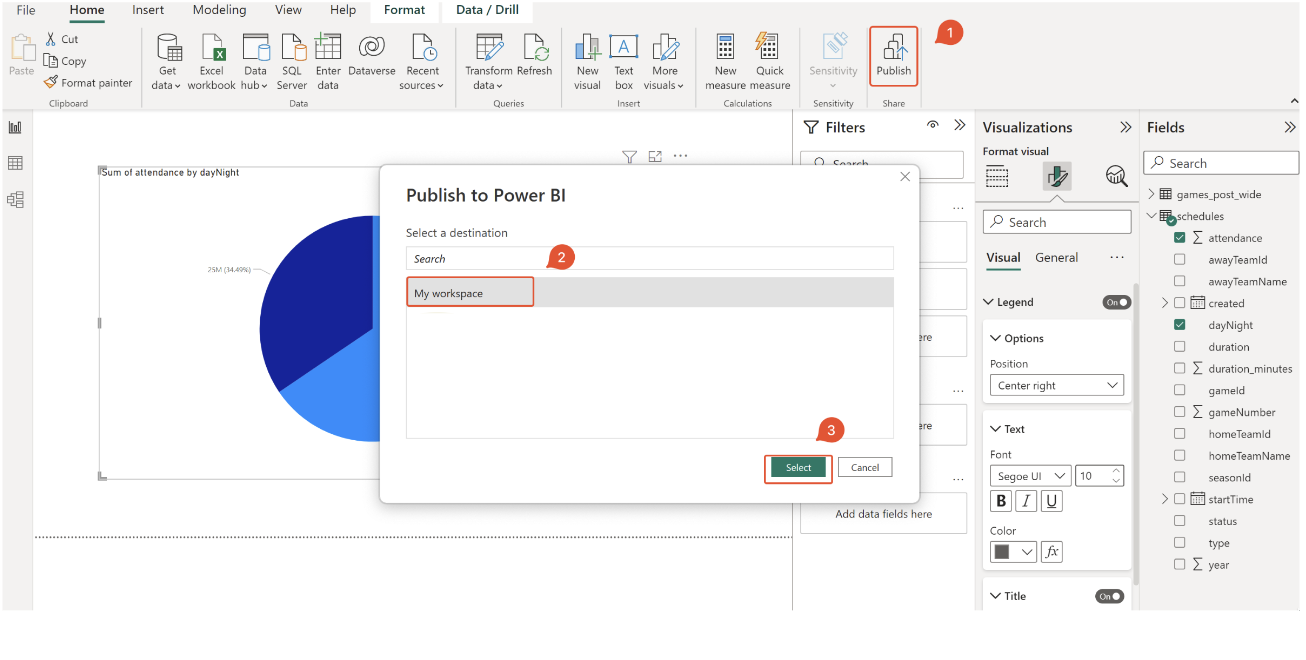1306x660 pixels.
Task: Choose My workspace destination
Action: pyautogui.click(x=649, y=293)
